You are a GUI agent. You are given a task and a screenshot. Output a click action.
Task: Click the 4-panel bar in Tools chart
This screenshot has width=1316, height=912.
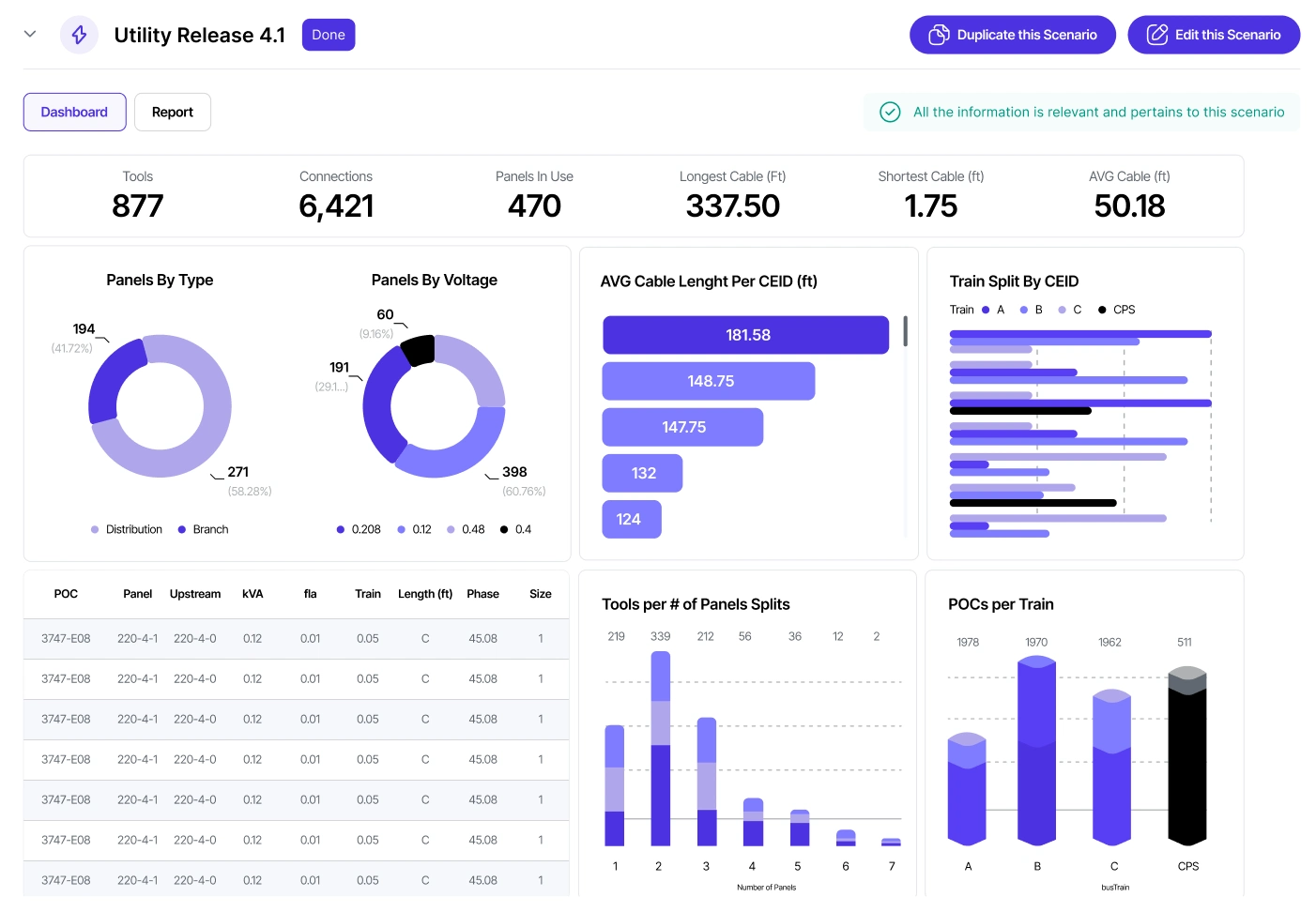click(x=753, y=822)
